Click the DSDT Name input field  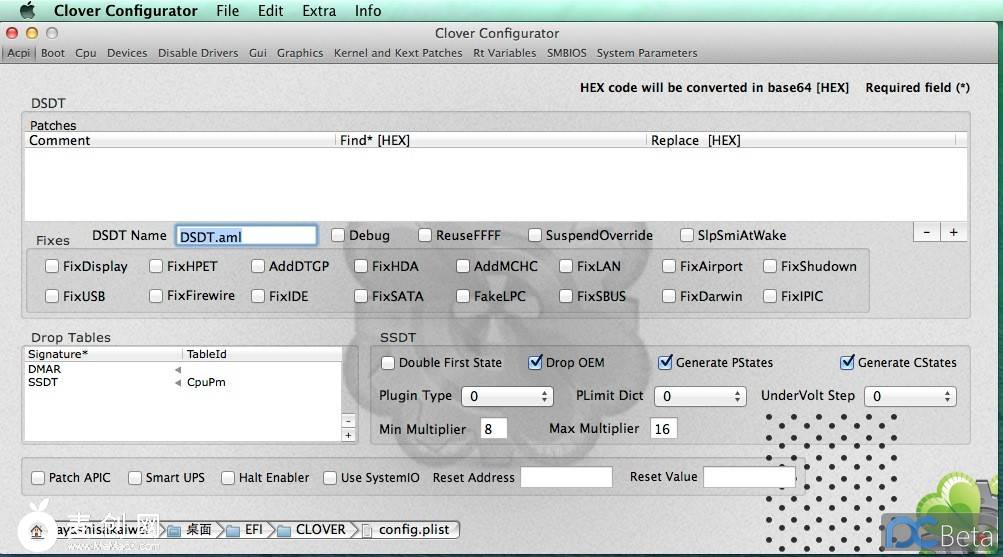pyautogui.click(x=246, y=236)
